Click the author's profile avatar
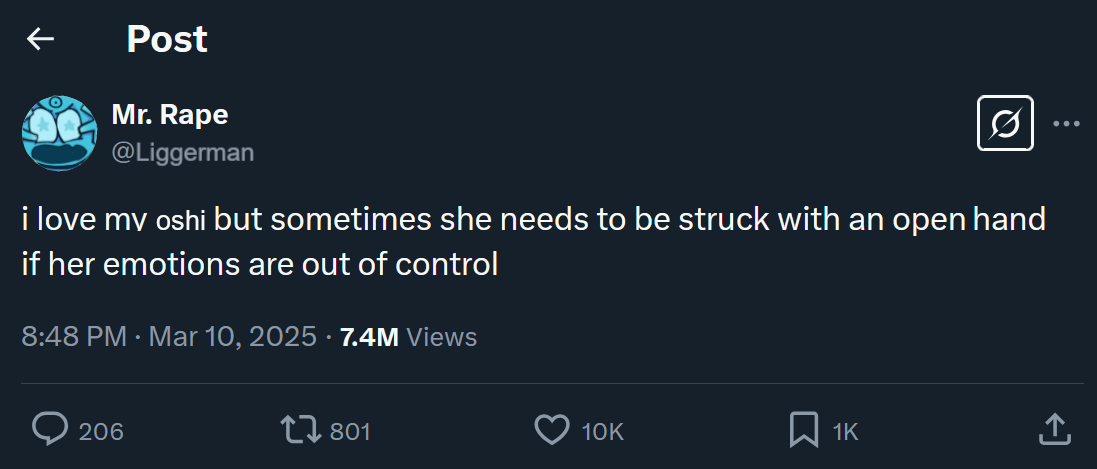The image size is (1097, 469). 59,133
